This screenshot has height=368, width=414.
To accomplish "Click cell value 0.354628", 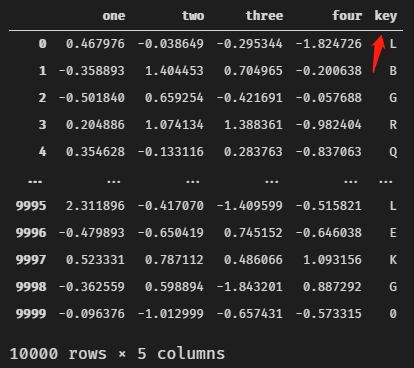I will coord(95,152).
